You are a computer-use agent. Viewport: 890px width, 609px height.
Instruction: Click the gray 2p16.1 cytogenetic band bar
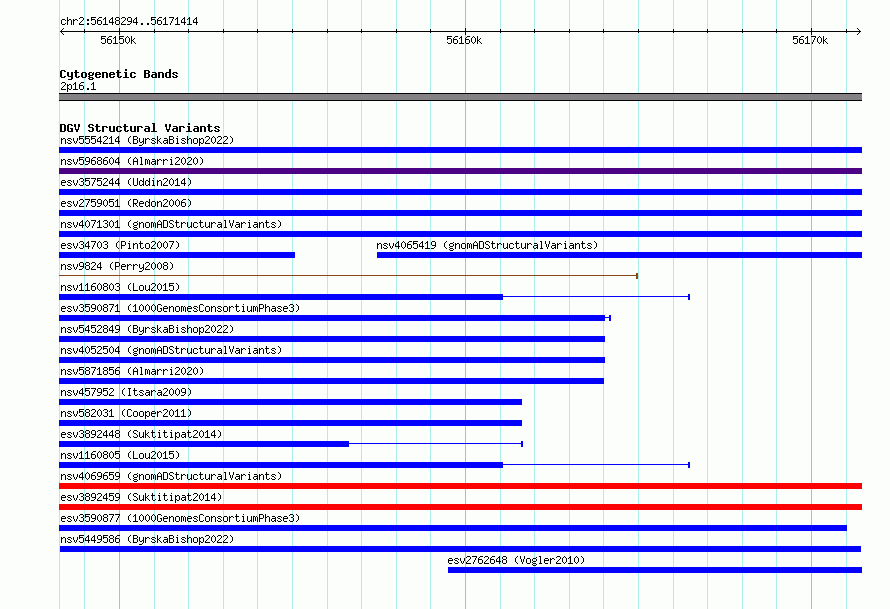[460, 97]
